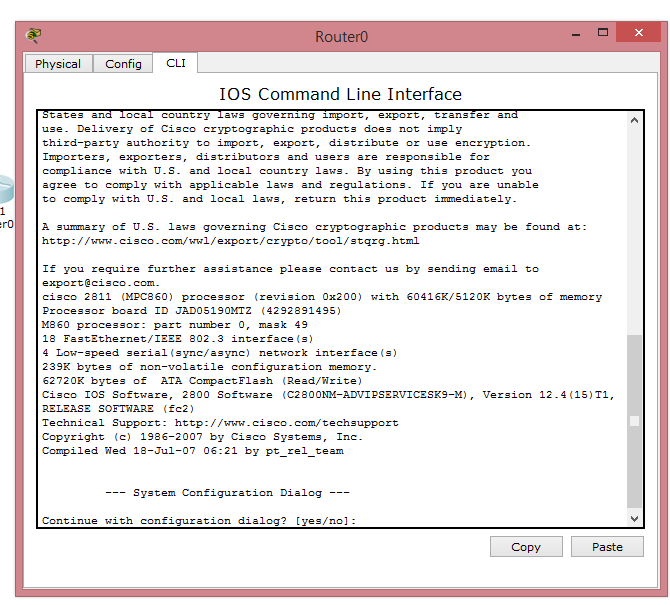This screenshot has width=670, height=605.
Task: Click the 'IOS Command Line Interface' heading
Action: [x=341, y=94]
